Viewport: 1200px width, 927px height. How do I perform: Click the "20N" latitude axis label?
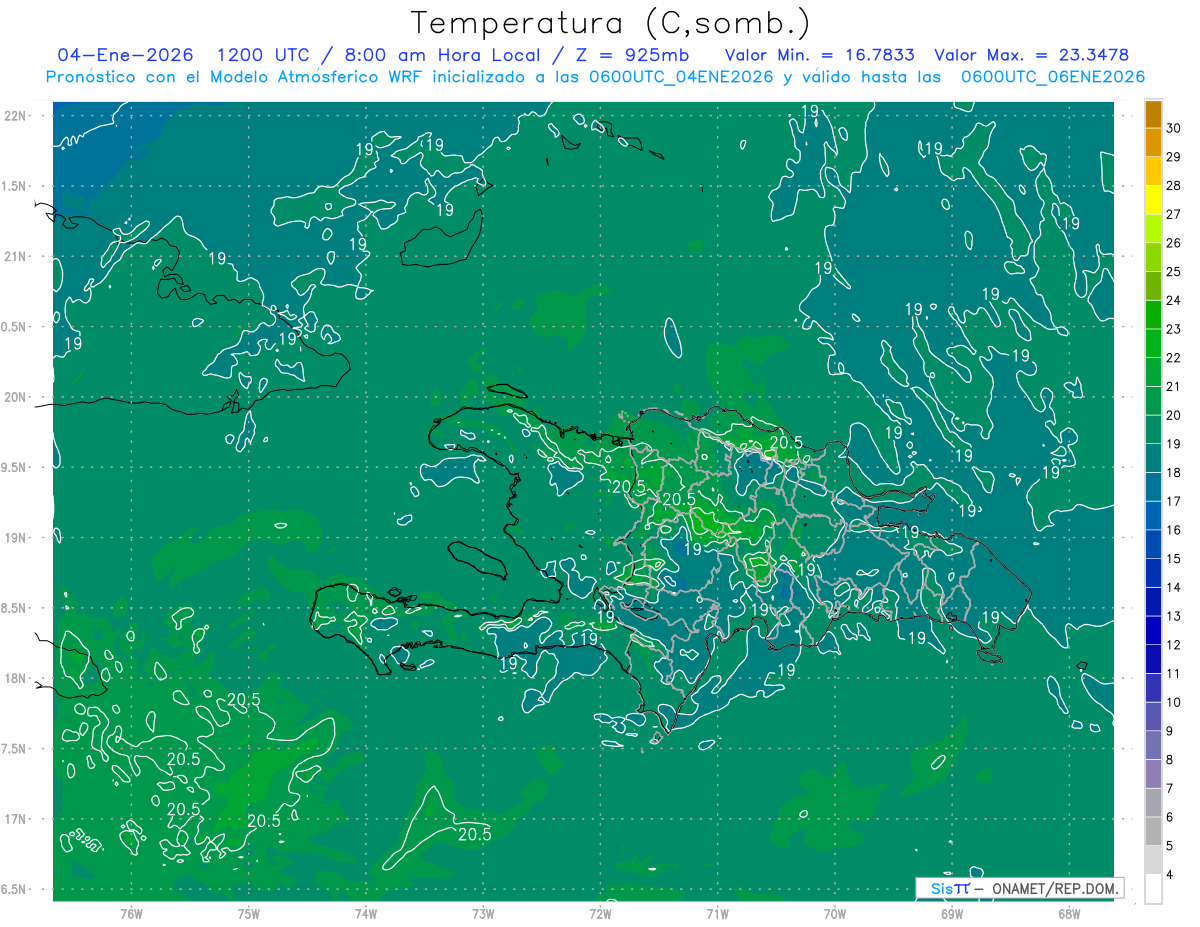pos(16,397)
